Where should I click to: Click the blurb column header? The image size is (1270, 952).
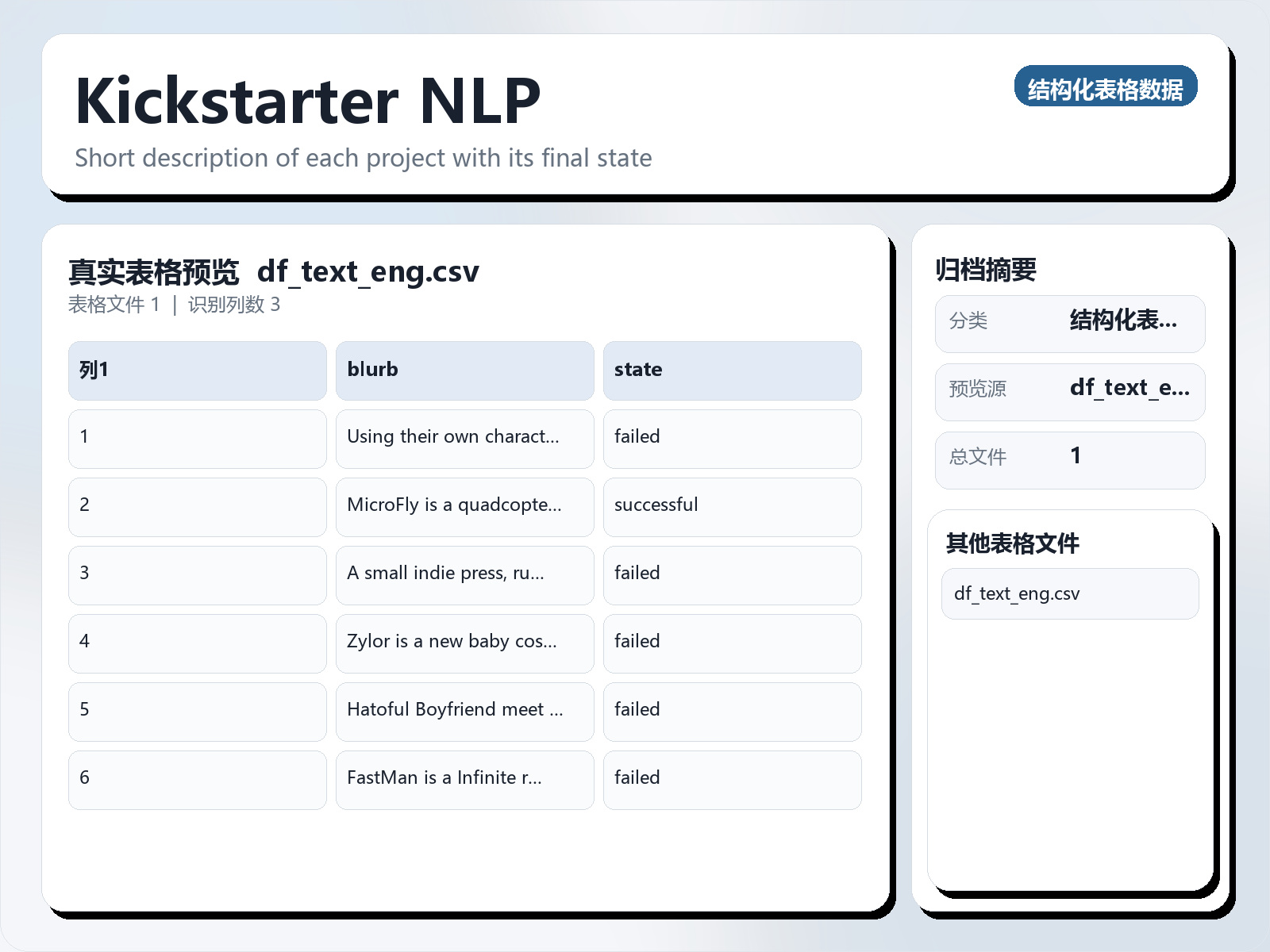click(x=464, y=370)
